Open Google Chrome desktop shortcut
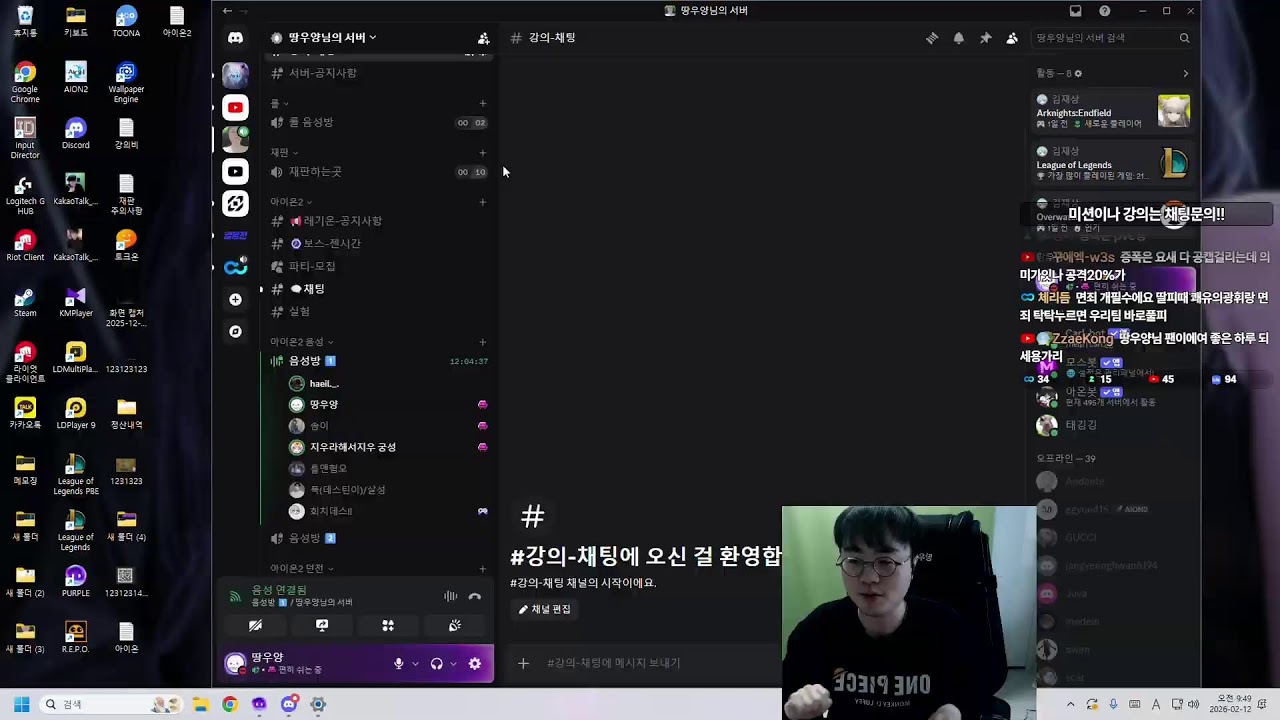The width and height of the screenshot is (1280, 720). (25, 81)
